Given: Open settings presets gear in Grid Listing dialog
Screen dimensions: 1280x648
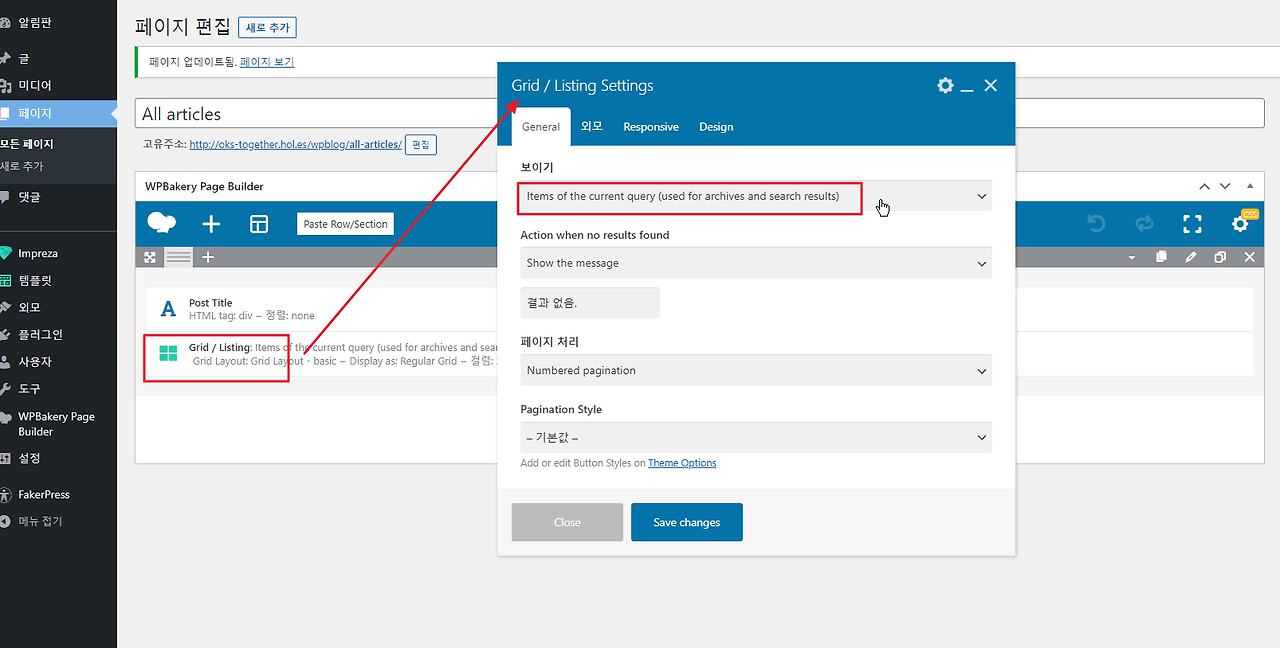Looking at the screenshot, I should 945,85.
